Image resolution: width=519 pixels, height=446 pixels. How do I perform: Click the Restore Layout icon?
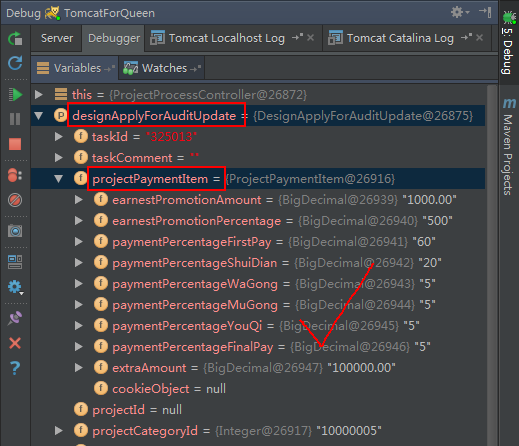click(15, 262)
